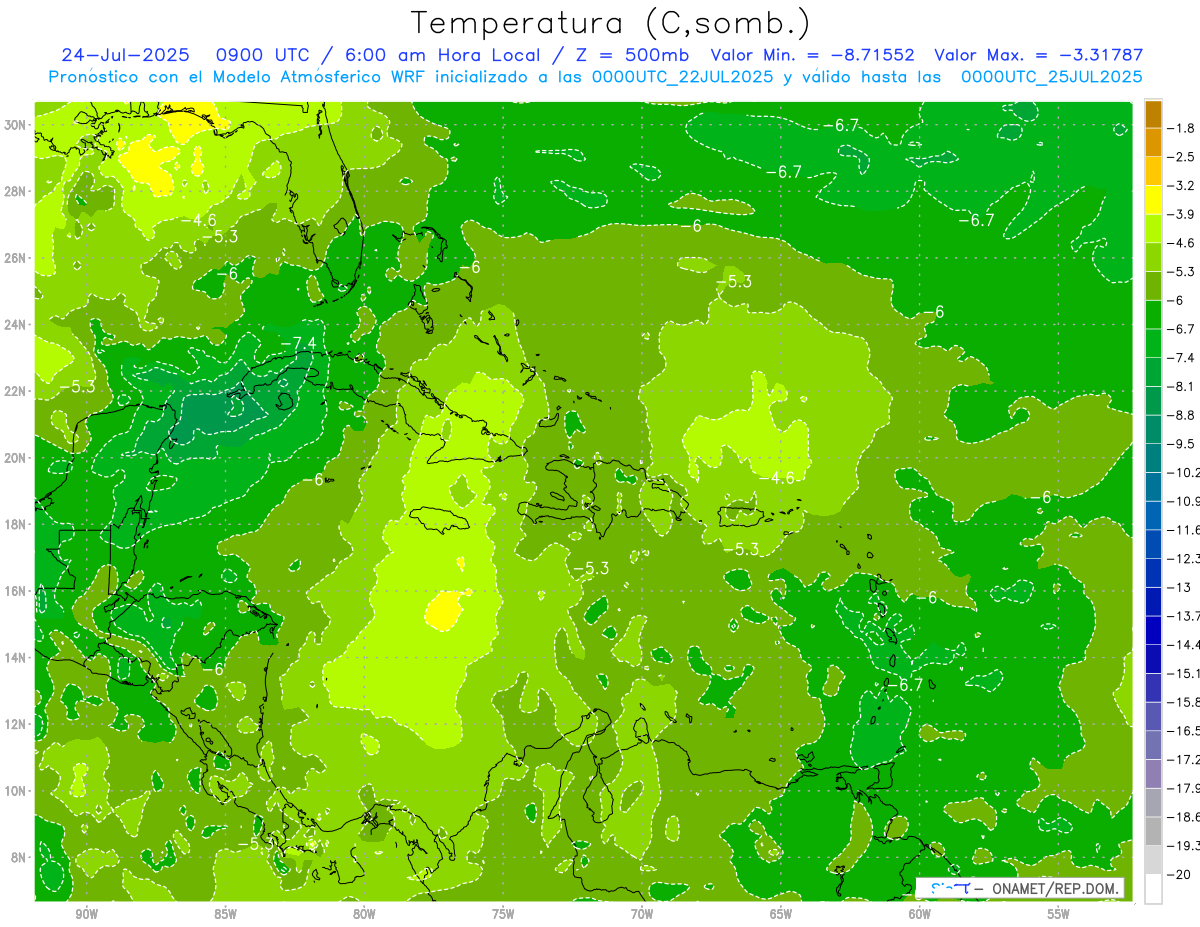1200x927 pixels.
Task: Click the -8.1 label on color legend
Action: [x=1182, y=386]
